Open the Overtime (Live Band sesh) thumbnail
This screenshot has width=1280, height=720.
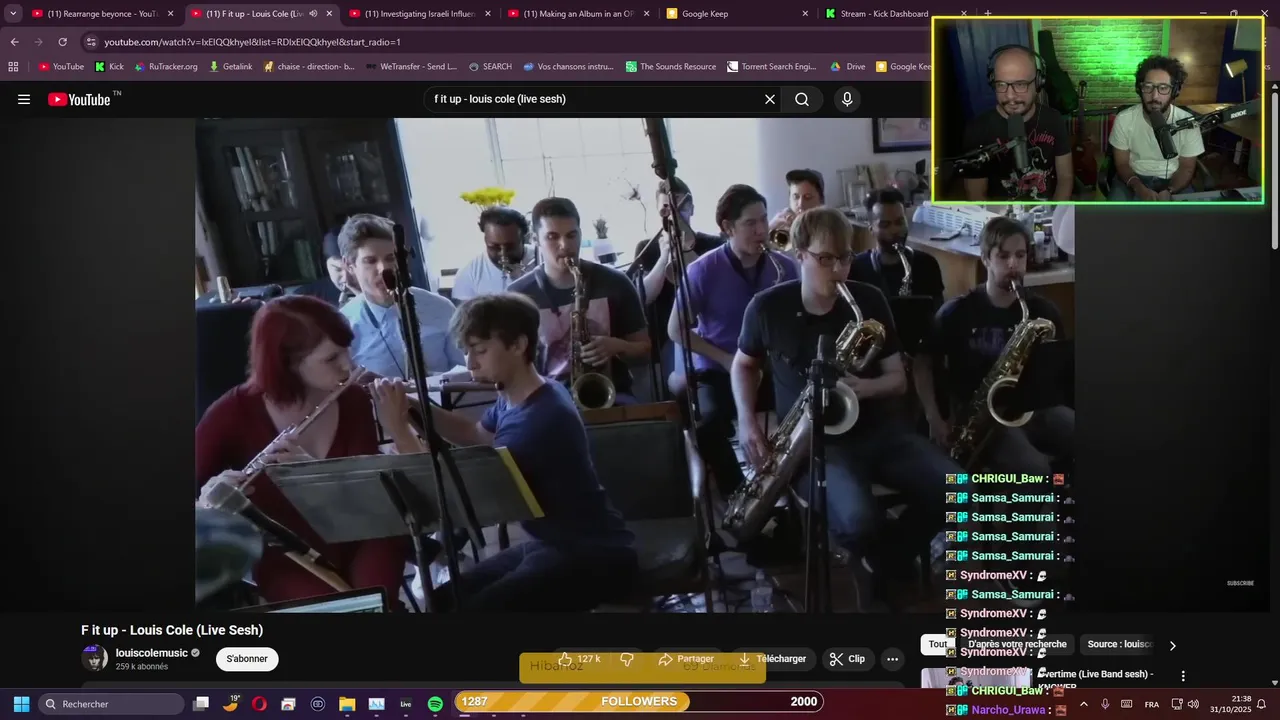click(x=976, y=678)
